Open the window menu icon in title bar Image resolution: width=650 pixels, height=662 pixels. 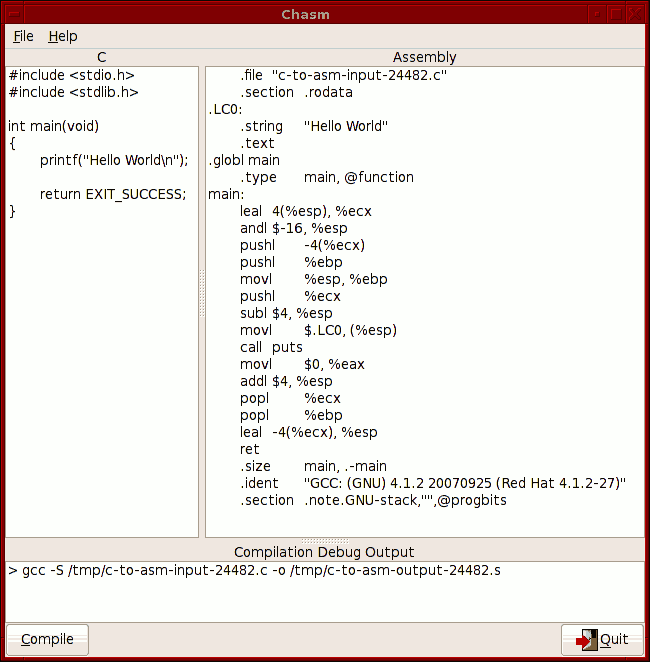click(14, 14)
